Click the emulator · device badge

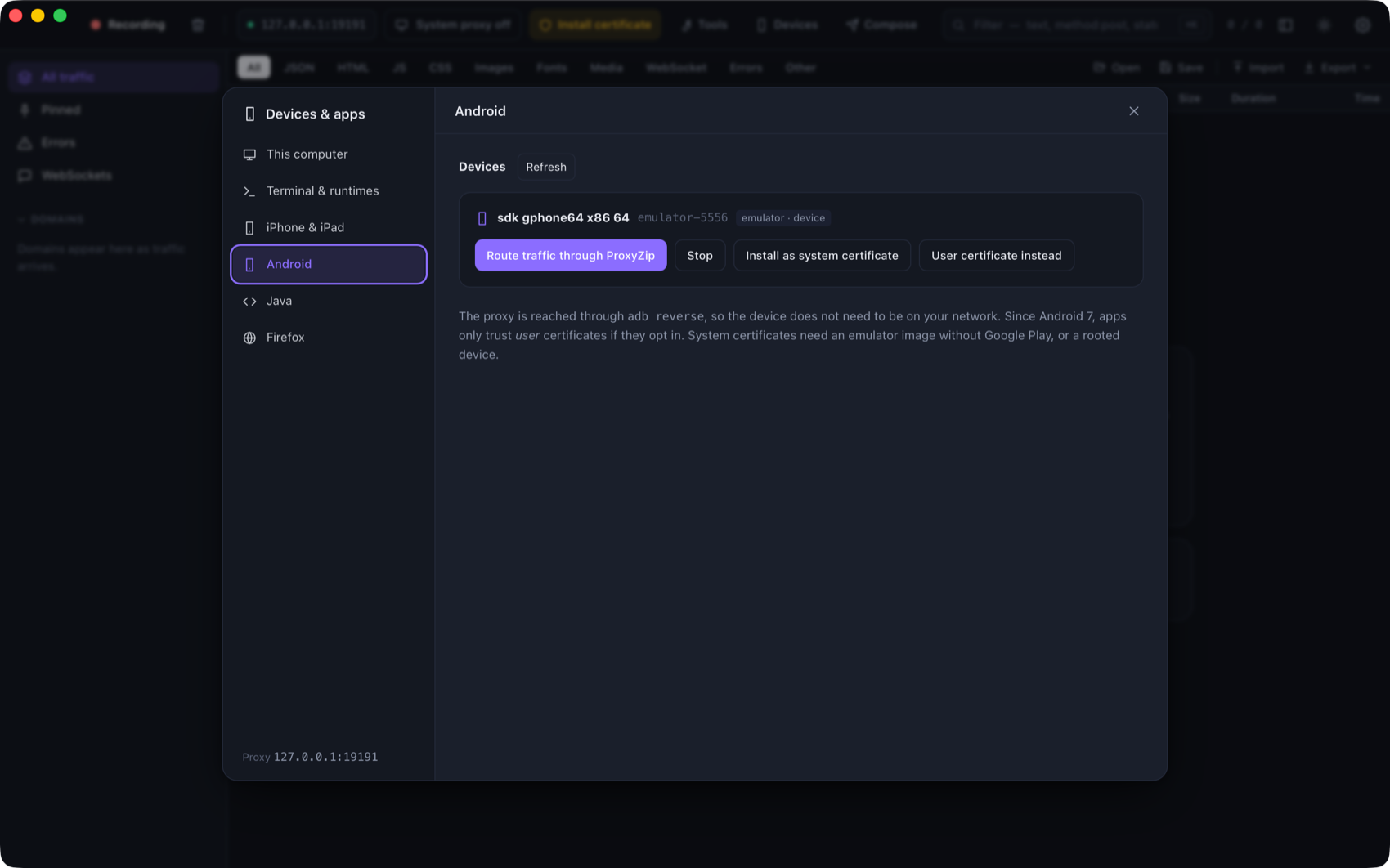(x=783, y=218)
